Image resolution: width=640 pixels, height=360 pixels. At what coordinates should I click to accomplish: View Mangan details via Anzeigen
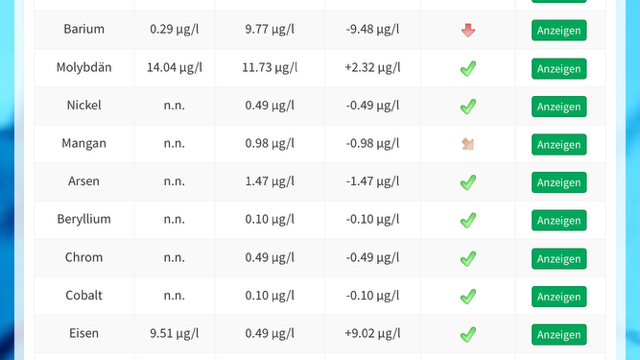pyautogui.click(x=559, y=144)
